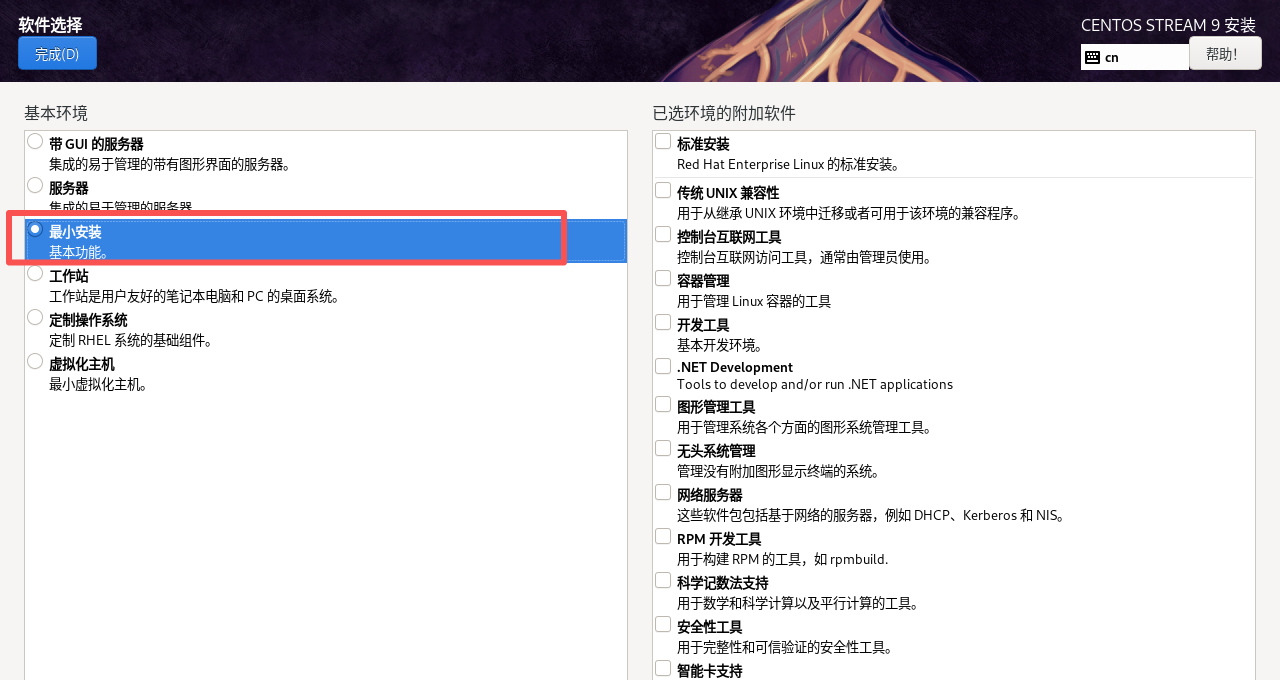Enable "开发工具" software group
The width and height of the screenshot is (1280, 680).
point(662,321)
